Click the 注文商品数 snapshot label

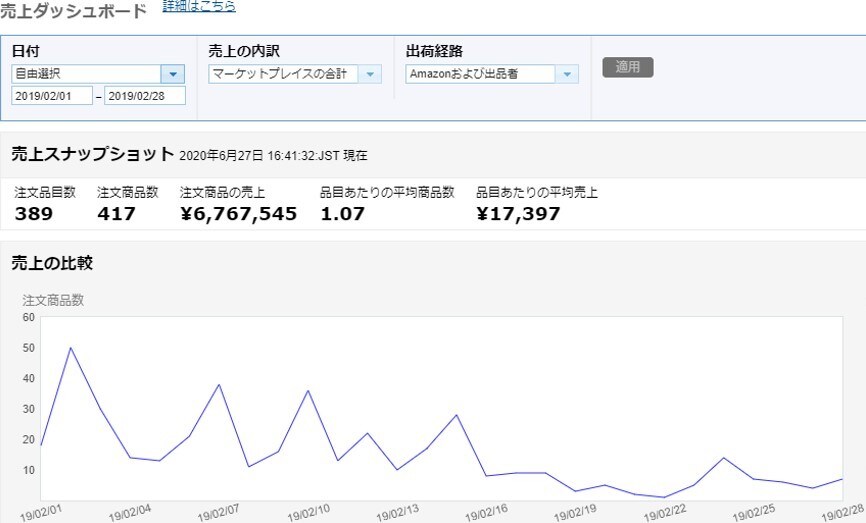[x=128, y=192]
